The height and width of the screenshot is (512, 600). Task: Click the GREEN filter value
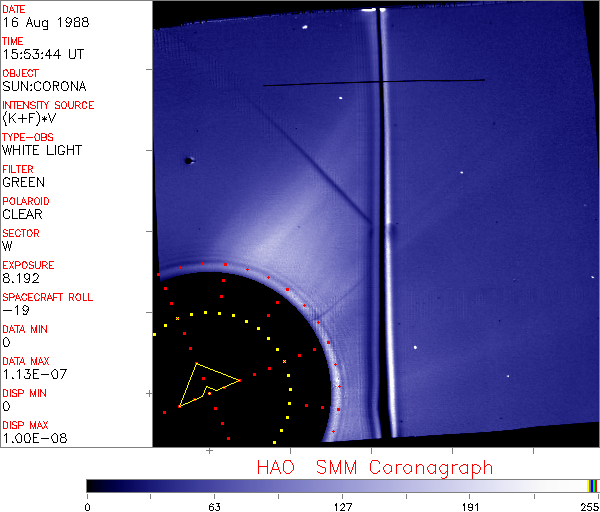(x=23, y=183)
